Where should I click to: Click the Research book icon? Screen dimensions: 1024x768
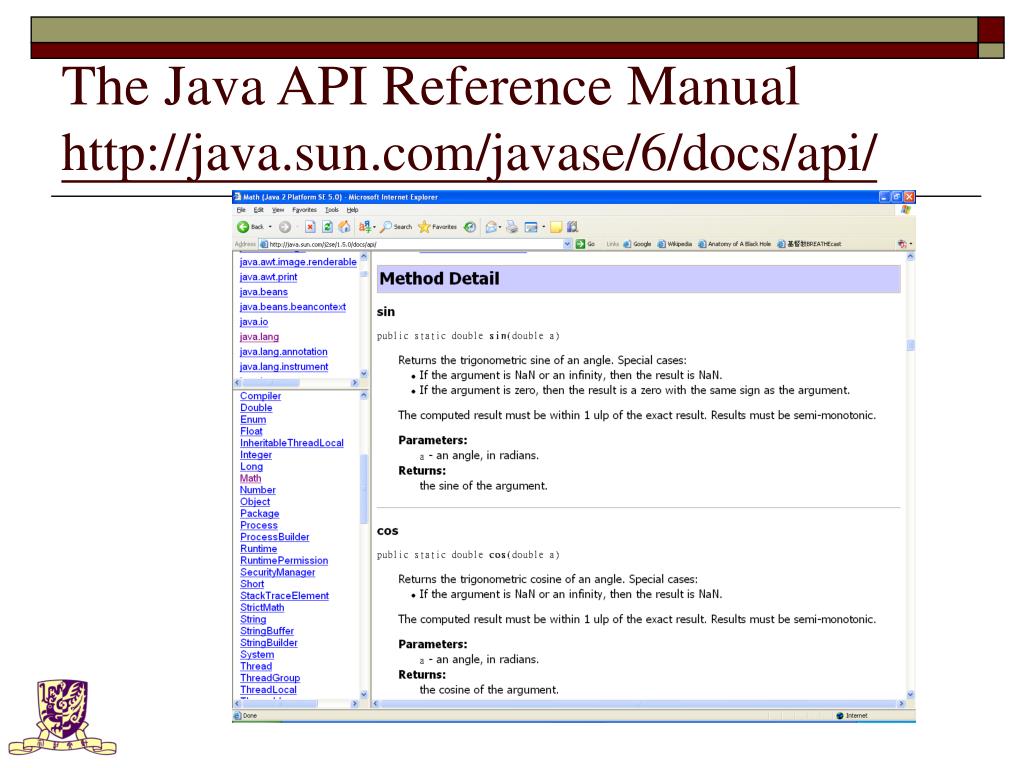pos(573,227)
